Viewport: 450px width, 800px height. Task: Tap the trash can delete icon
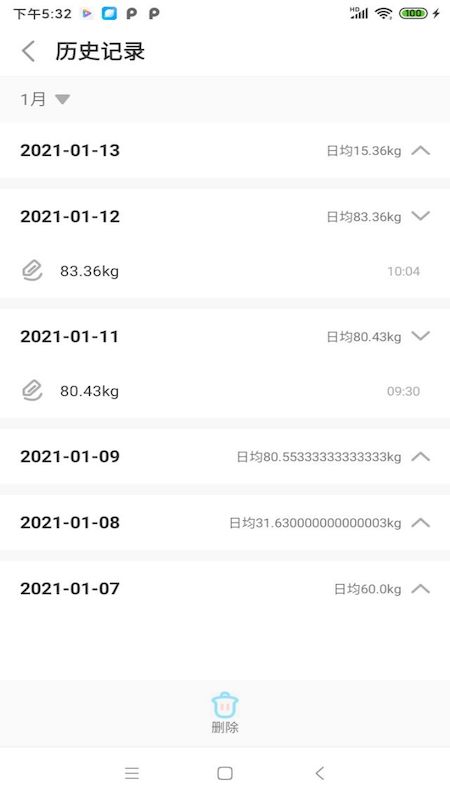pyautogui.click(x=225, y=705)
